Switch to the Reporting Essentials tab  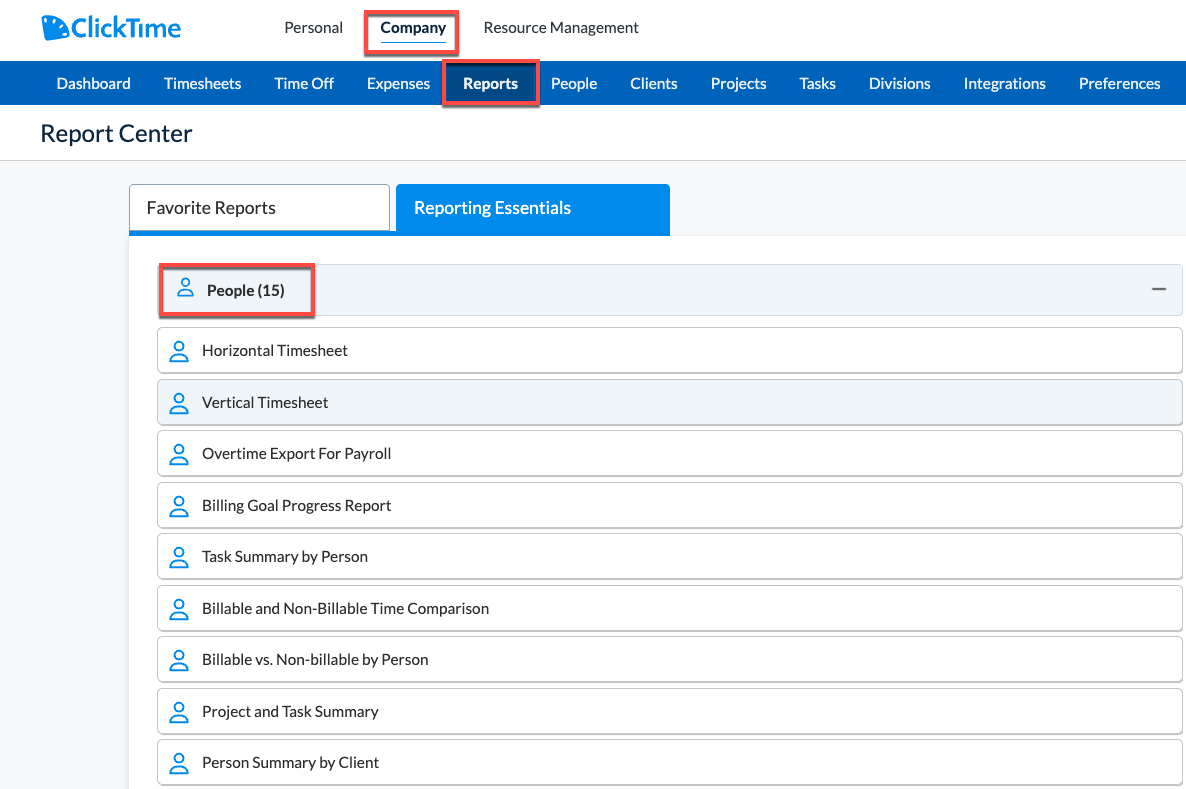point(492,208)
